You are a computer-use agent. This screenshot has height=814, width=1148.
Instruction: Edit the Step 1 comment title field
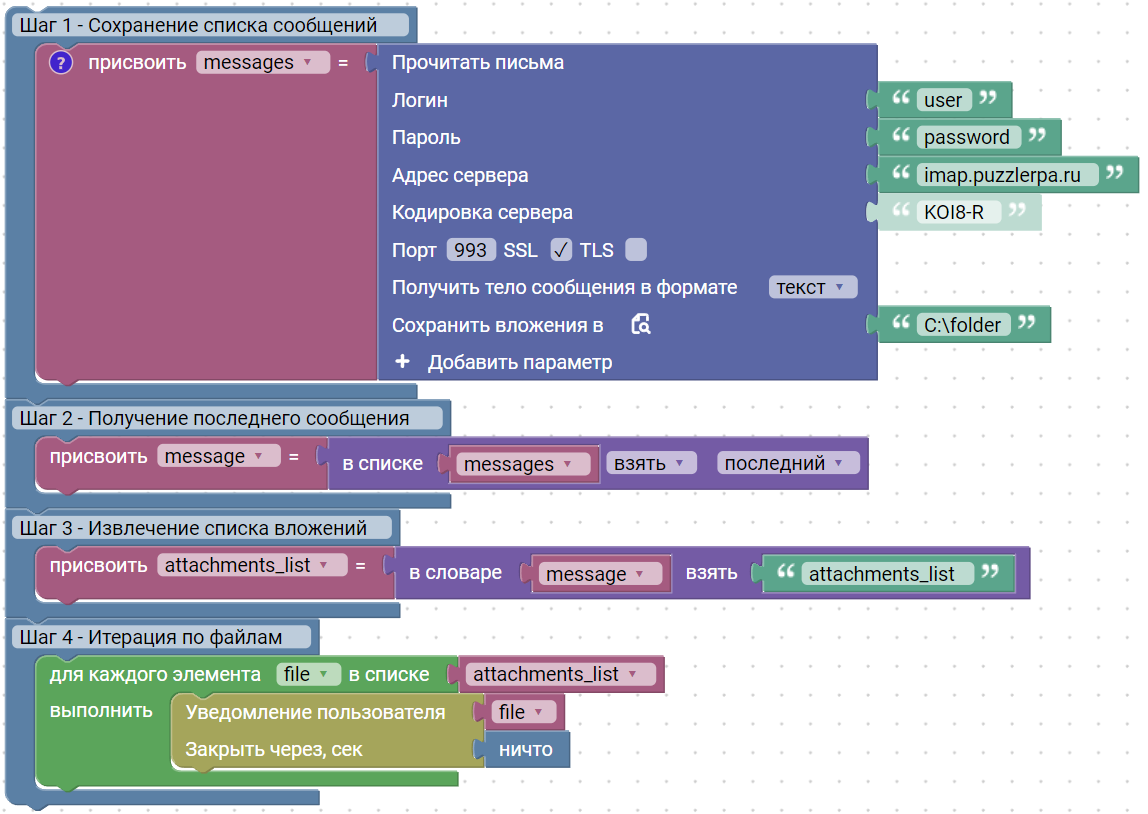pos(211,25)
